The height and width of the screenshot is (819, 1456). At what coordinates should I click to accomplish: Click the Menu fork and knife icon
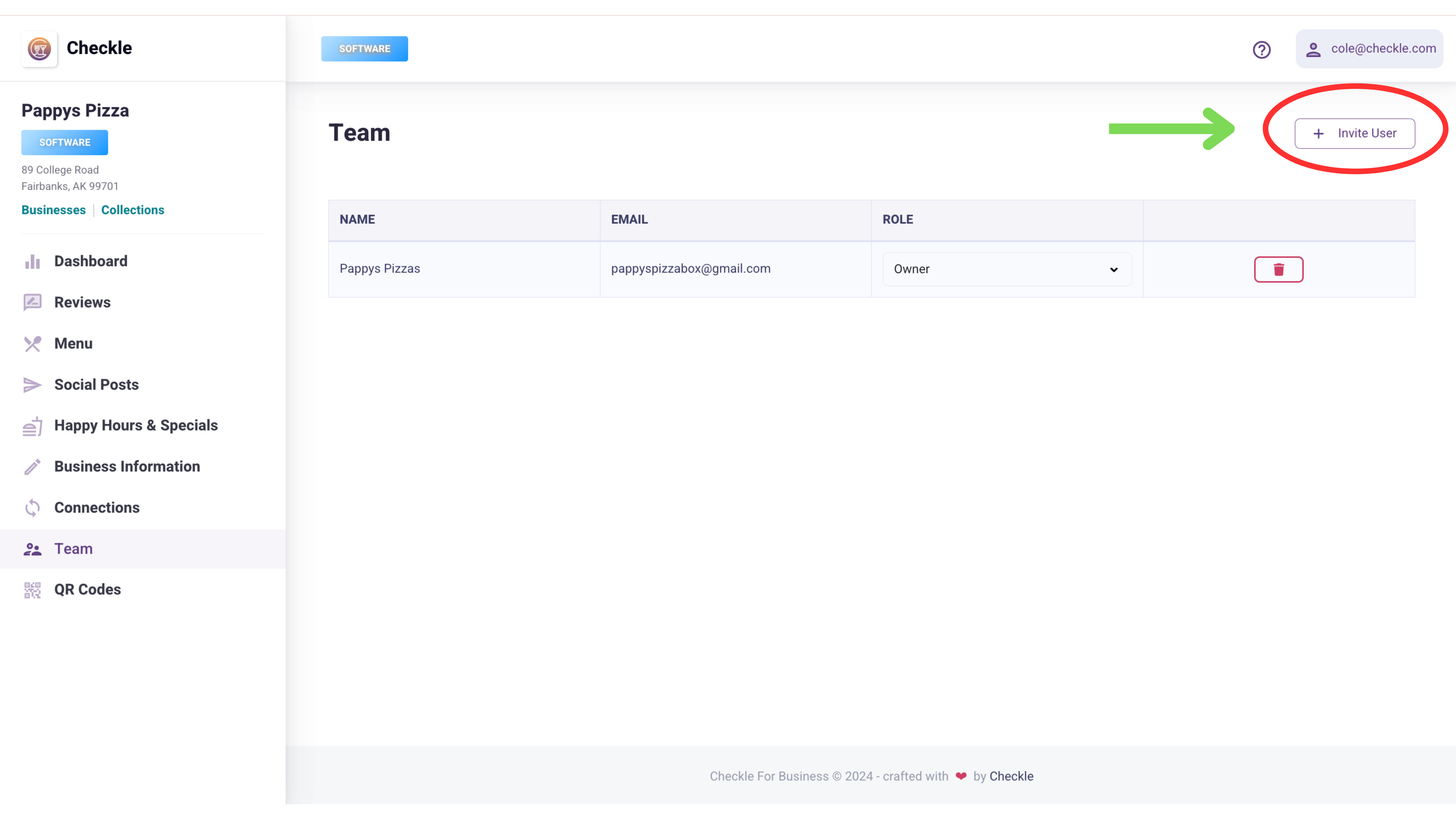(x=32, y=344)
